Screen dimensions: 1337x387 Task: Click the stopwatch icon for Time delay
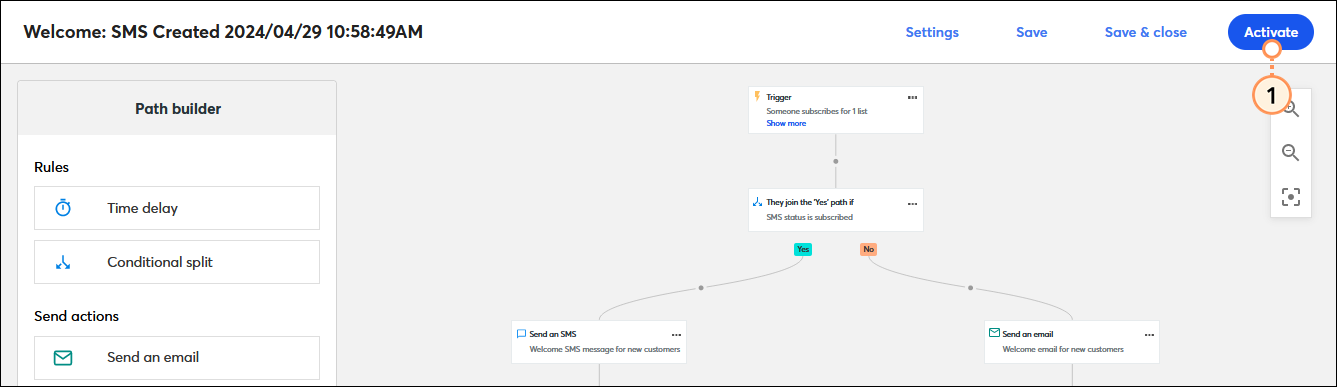(x=63, y=208)
